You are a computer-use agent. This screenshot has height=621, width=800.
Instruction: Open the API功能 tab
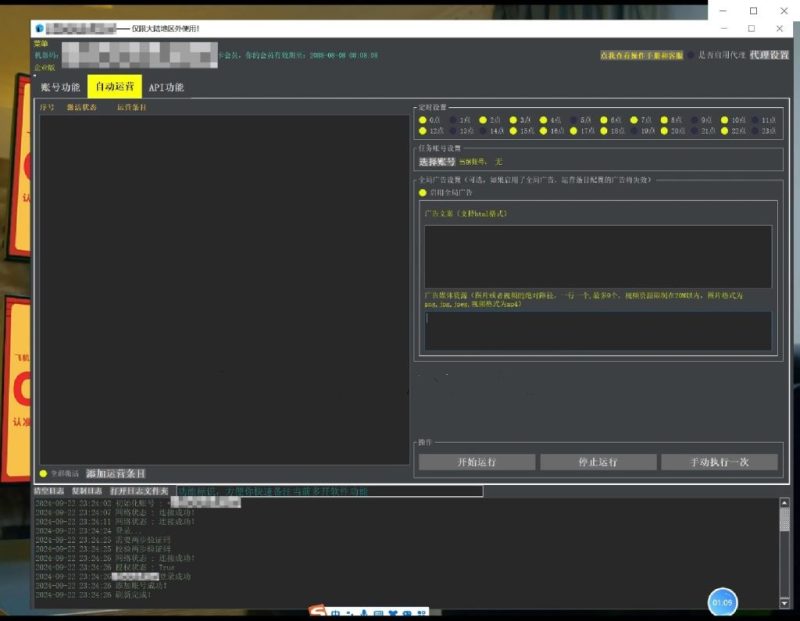(166, 88)
